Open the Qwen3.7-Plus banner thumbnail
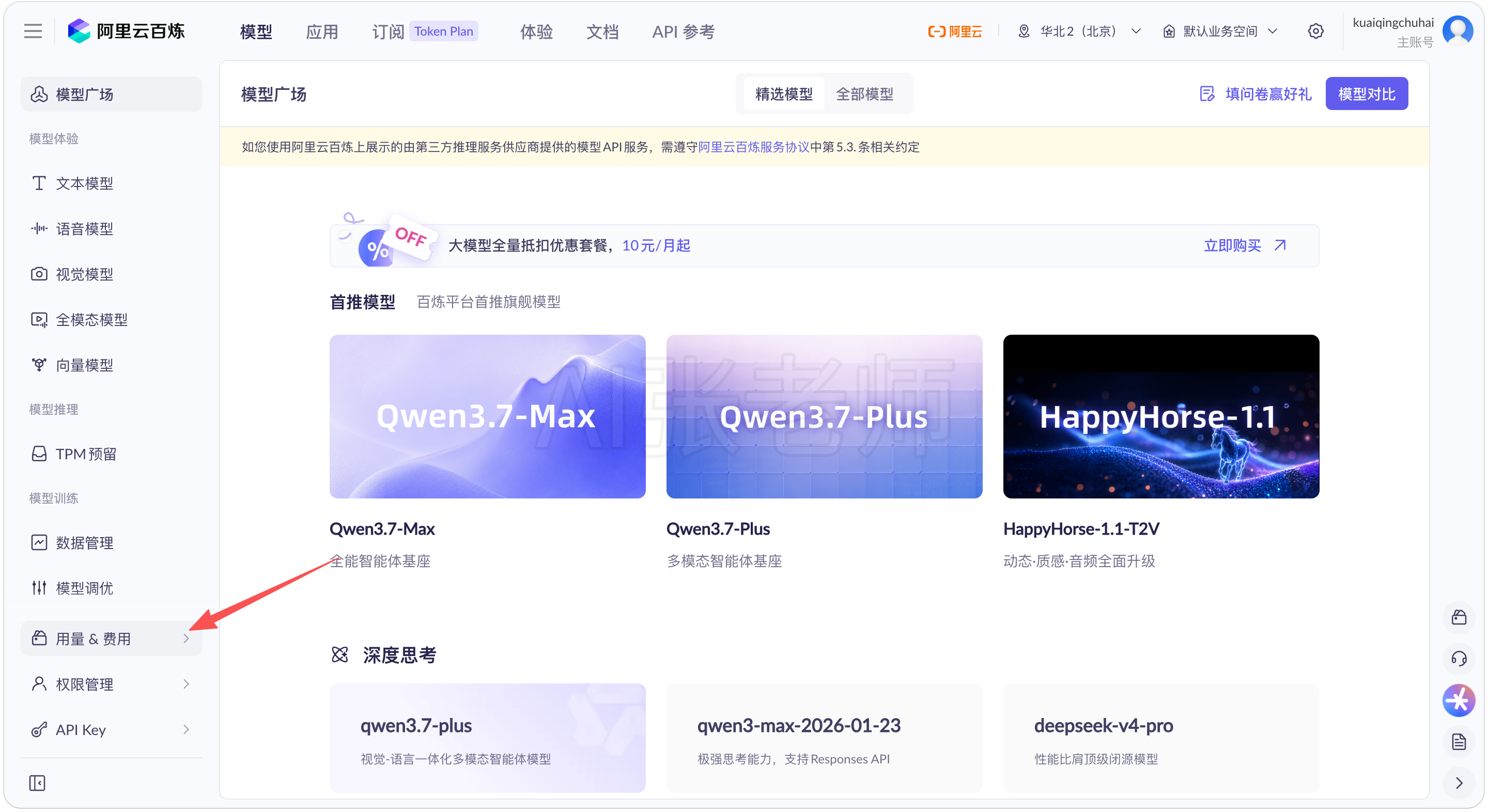 pyautogui.click(x=824, y=416)
